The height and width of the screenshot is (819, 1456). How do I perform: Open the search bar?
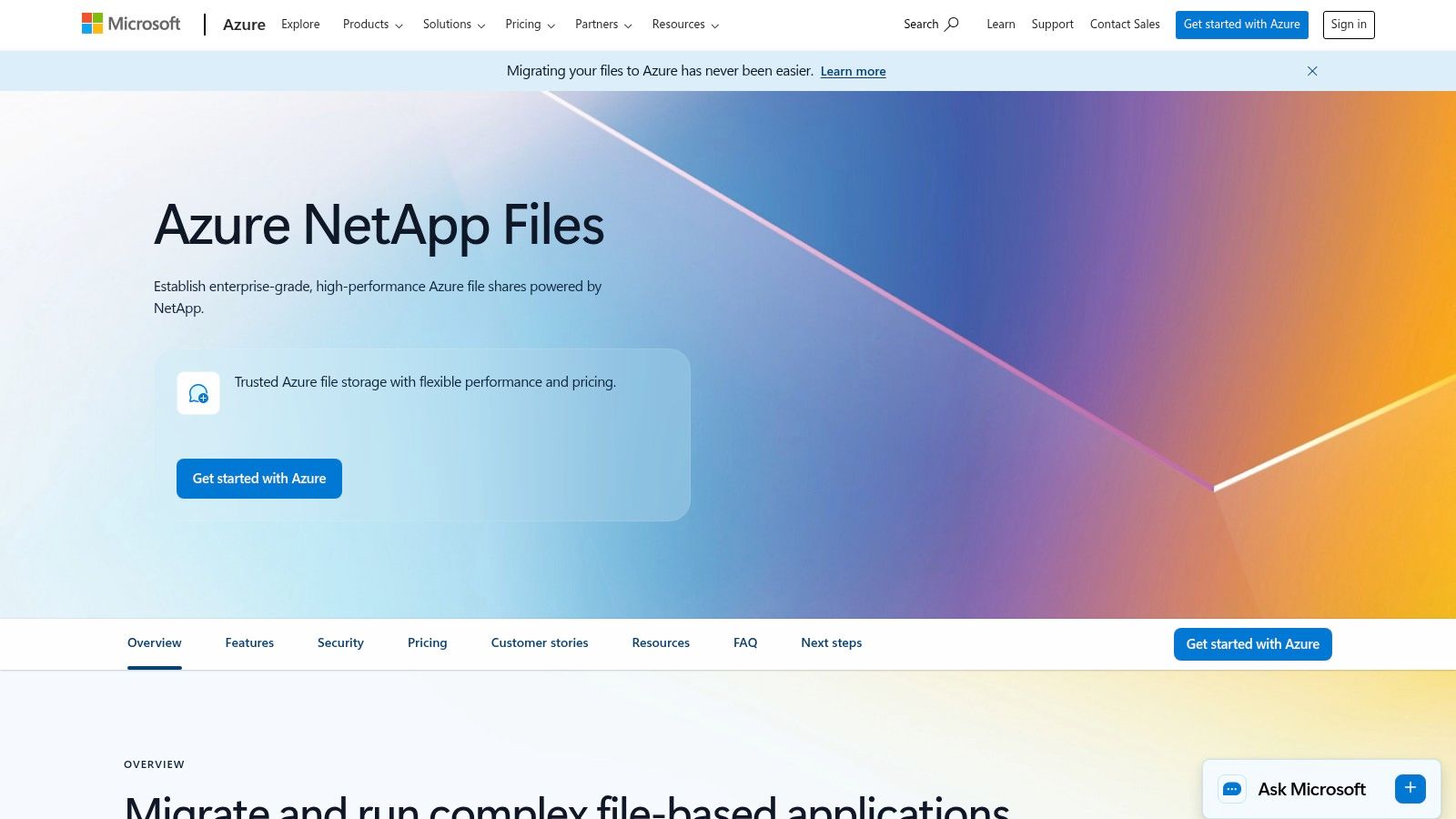click(930, 25)
